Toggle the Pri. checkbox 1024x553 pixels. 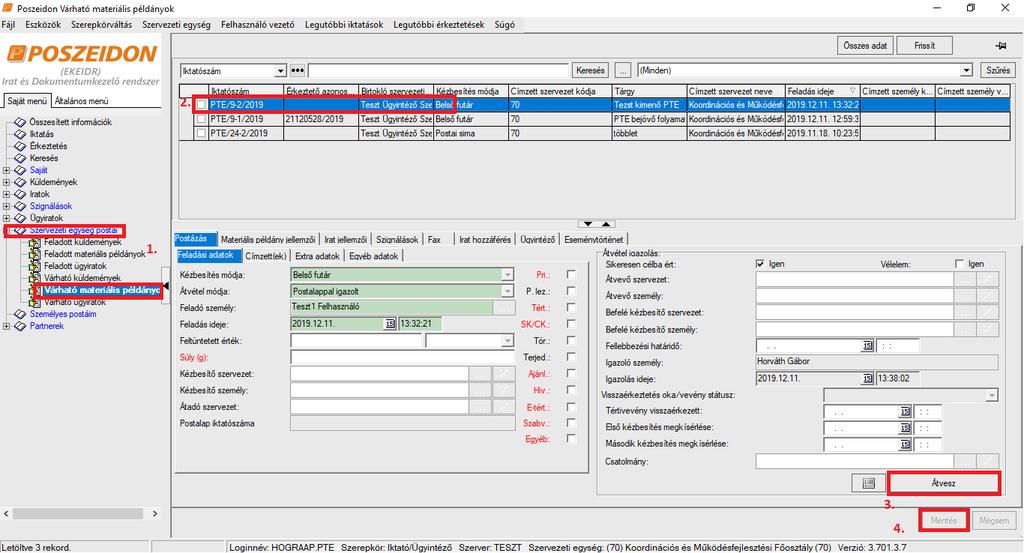click(571, 275)
